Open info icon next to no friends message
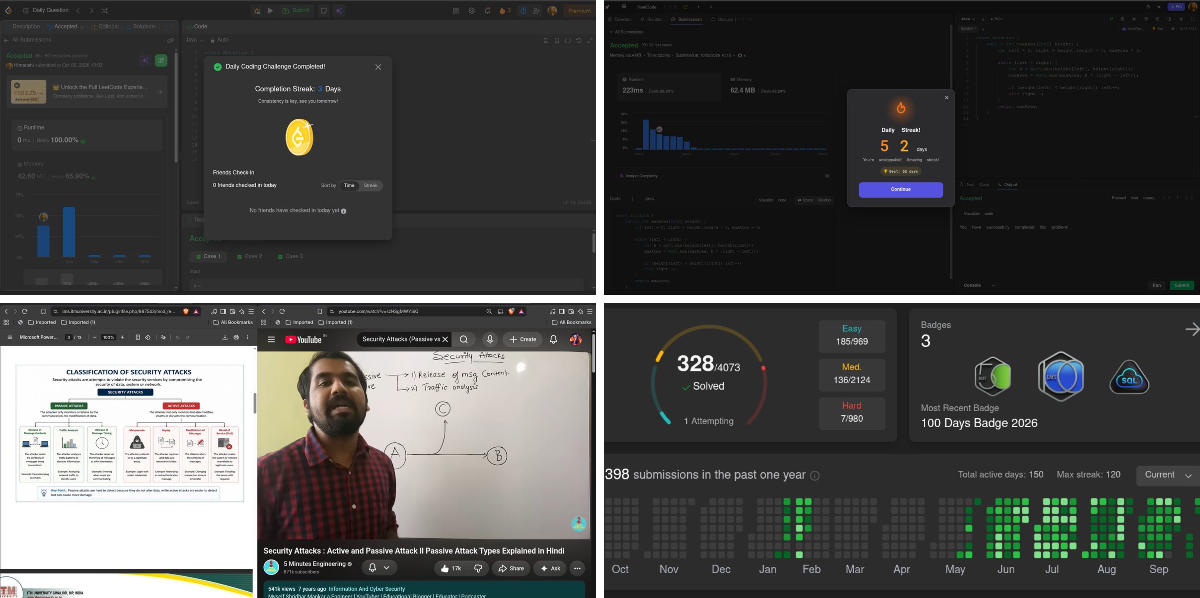Image resolution: width=1200 pixels, height=598 pixels. [344, 212]
